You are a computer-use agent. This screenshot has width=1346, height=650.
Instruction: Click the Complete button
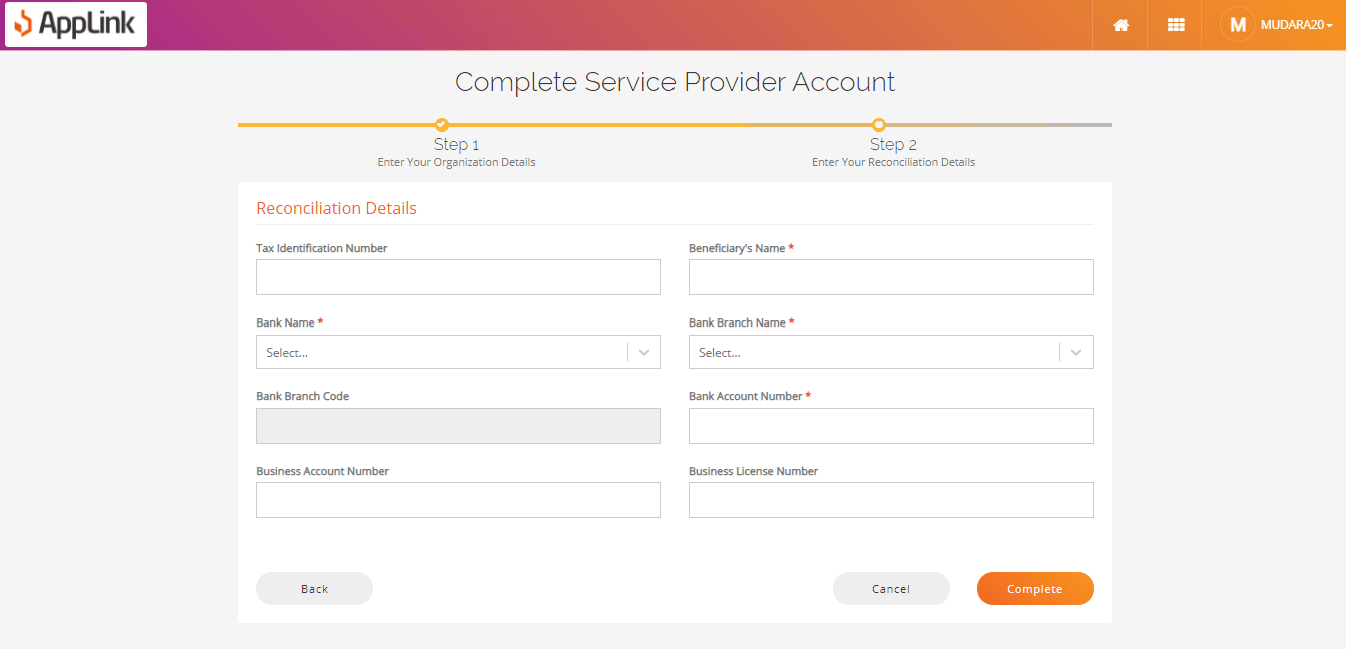click(x=1035, y=589)
